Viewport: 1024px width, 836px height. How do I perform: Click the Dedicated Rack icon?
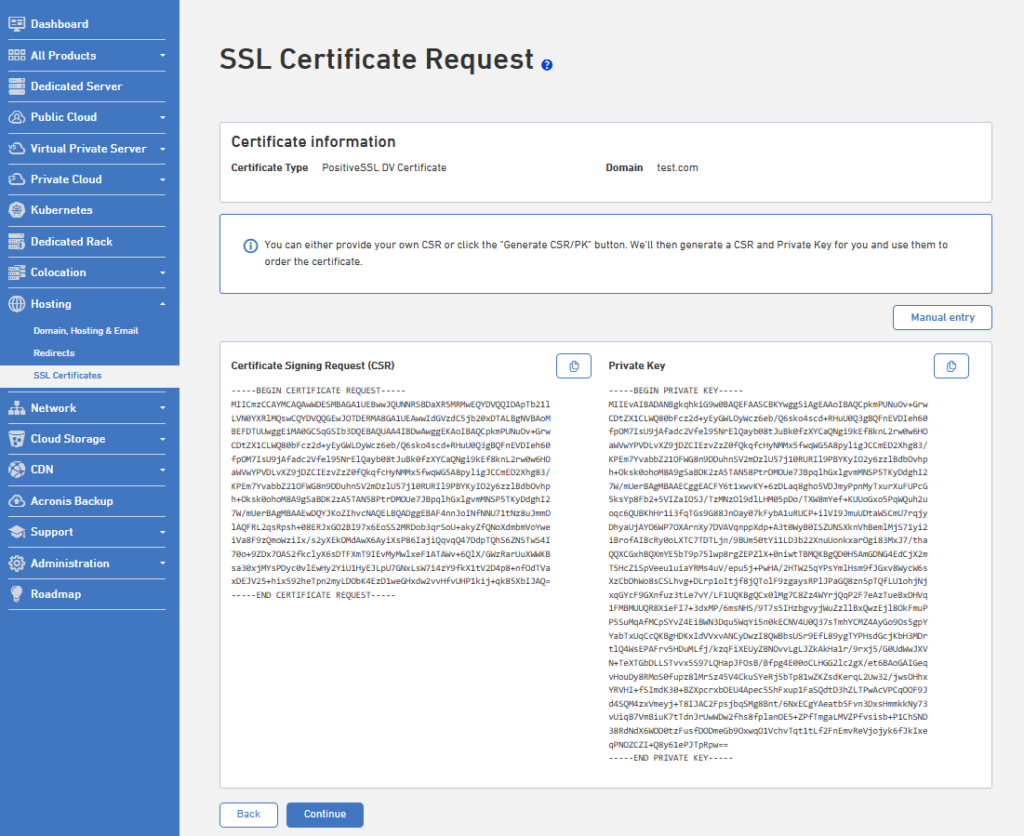click(x=17, y=242)
